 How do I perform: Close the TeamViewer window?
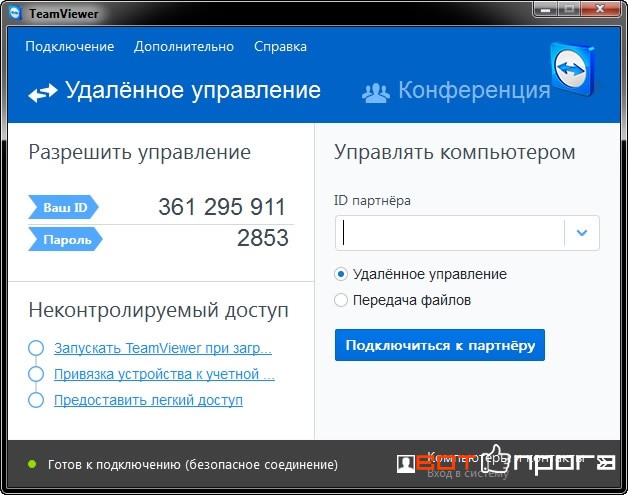coord(600,9)
